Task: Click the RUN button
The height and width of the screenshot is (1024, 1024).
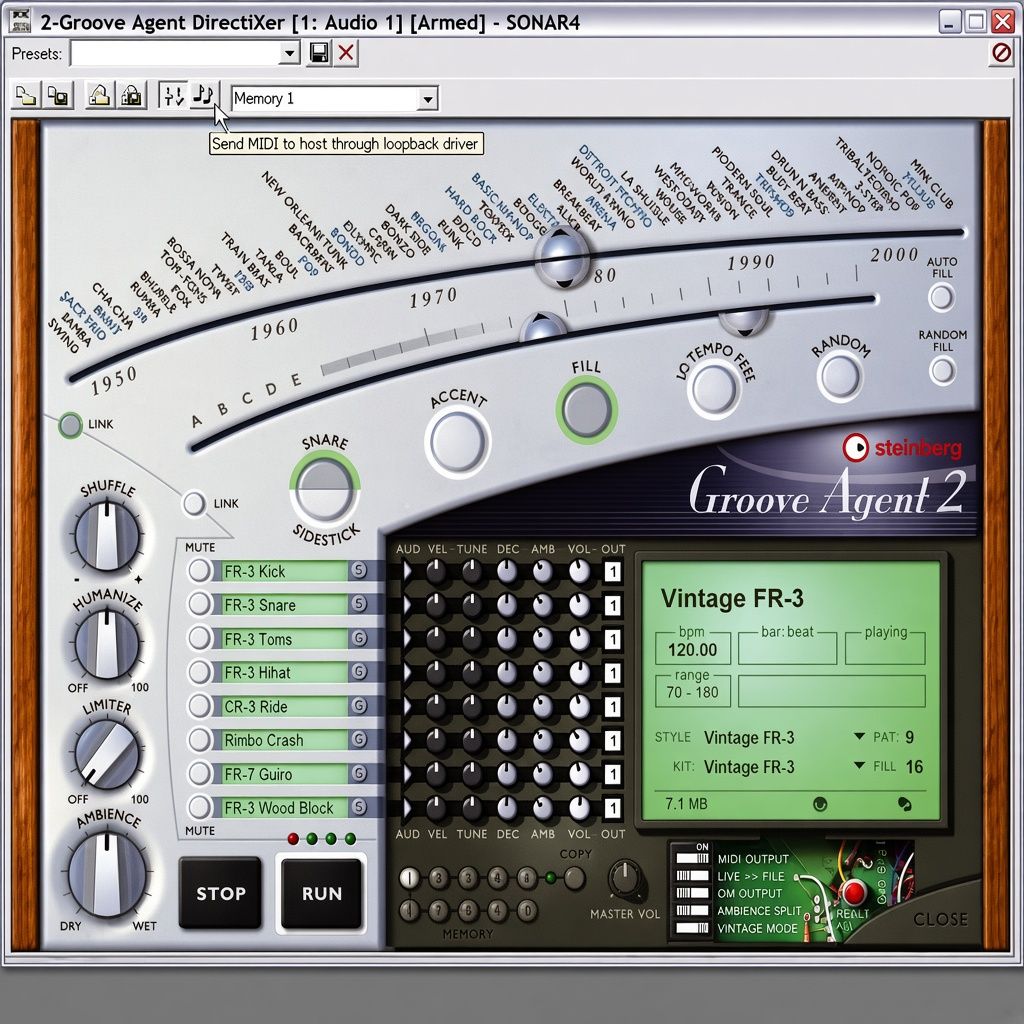Action: 321,893
